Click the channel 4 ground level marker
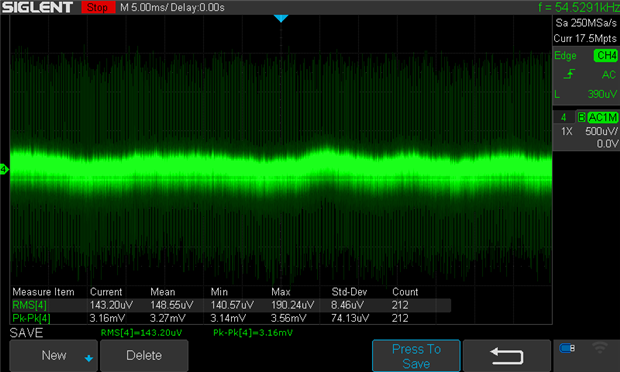 coord(4,170)
